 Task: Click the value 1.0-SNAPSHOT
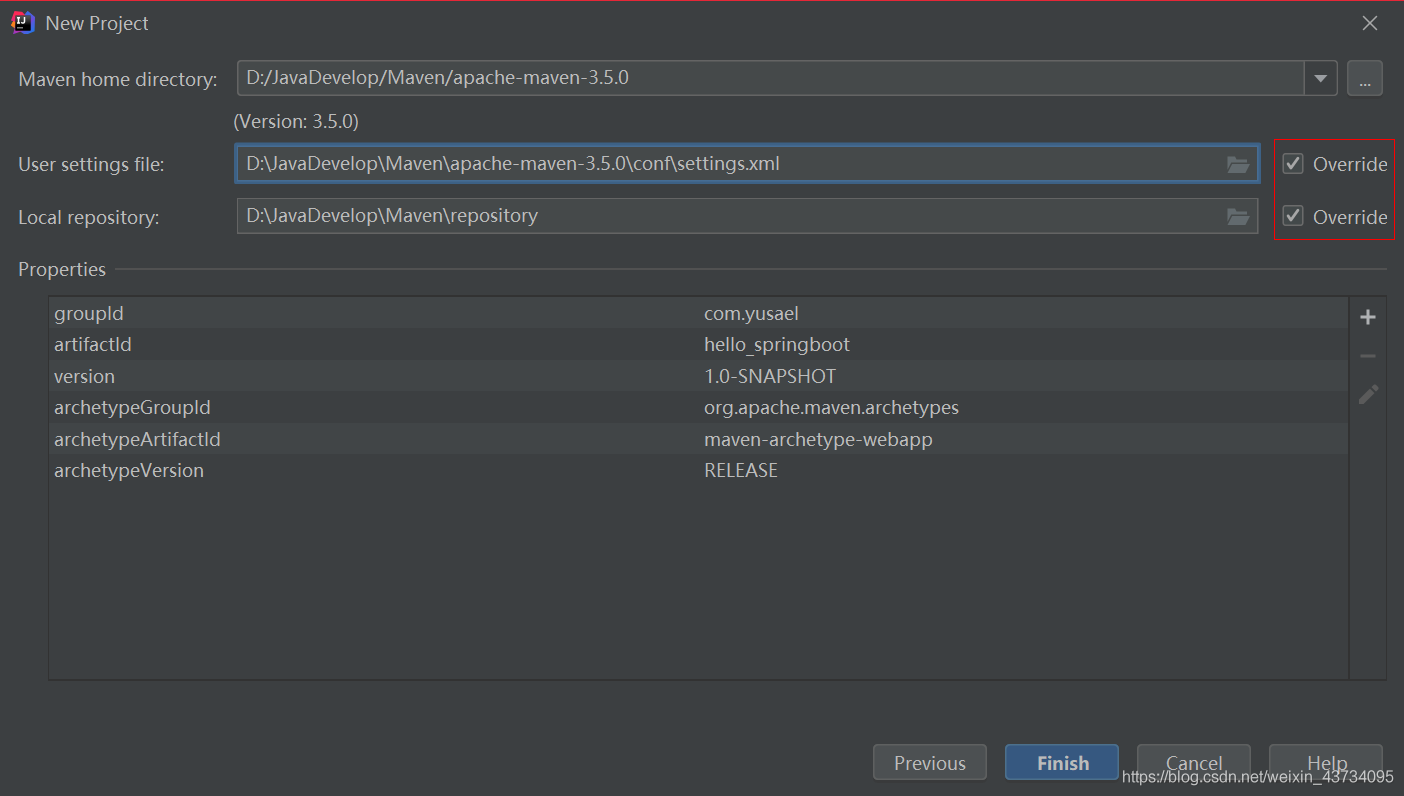pos(770,377)
